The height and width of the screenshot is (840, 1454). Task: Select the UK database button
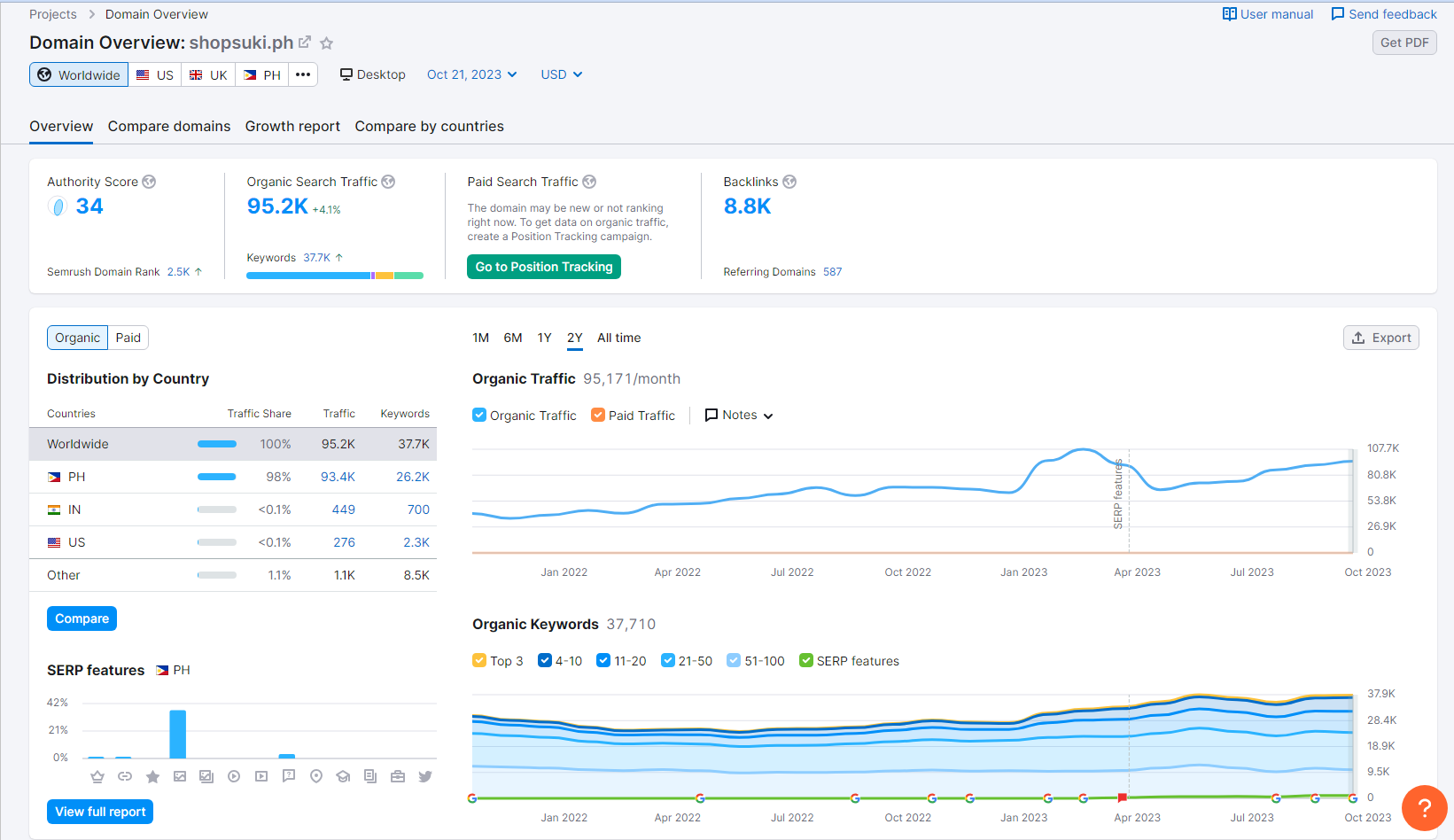pyautogui.click(x=208, y=74)
